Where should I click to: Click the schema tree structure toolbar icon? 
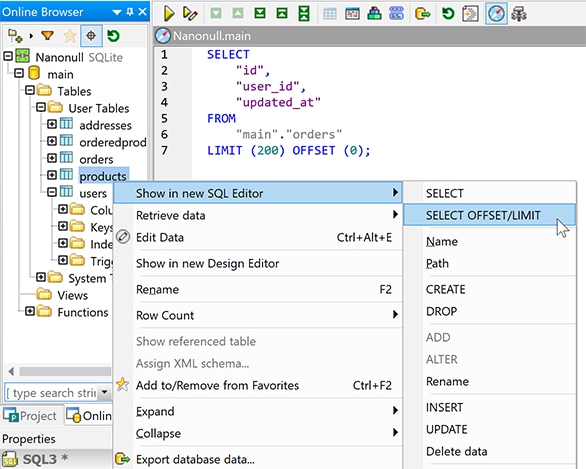point(519,14)
